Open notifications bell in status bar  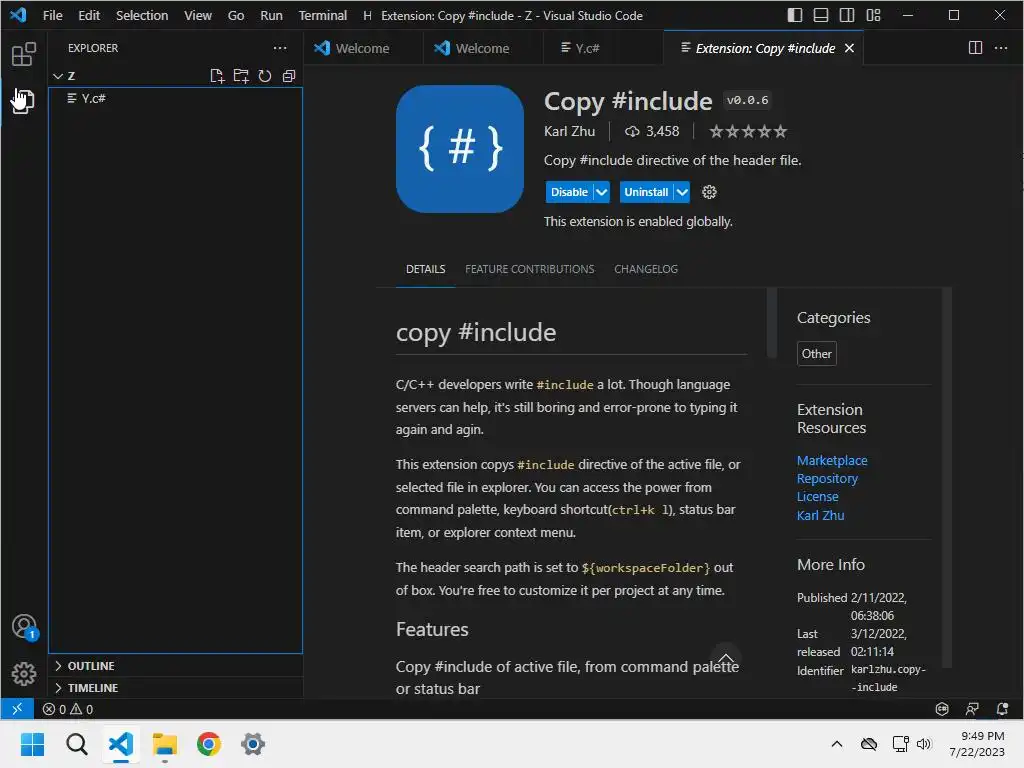coord(1002,709)
